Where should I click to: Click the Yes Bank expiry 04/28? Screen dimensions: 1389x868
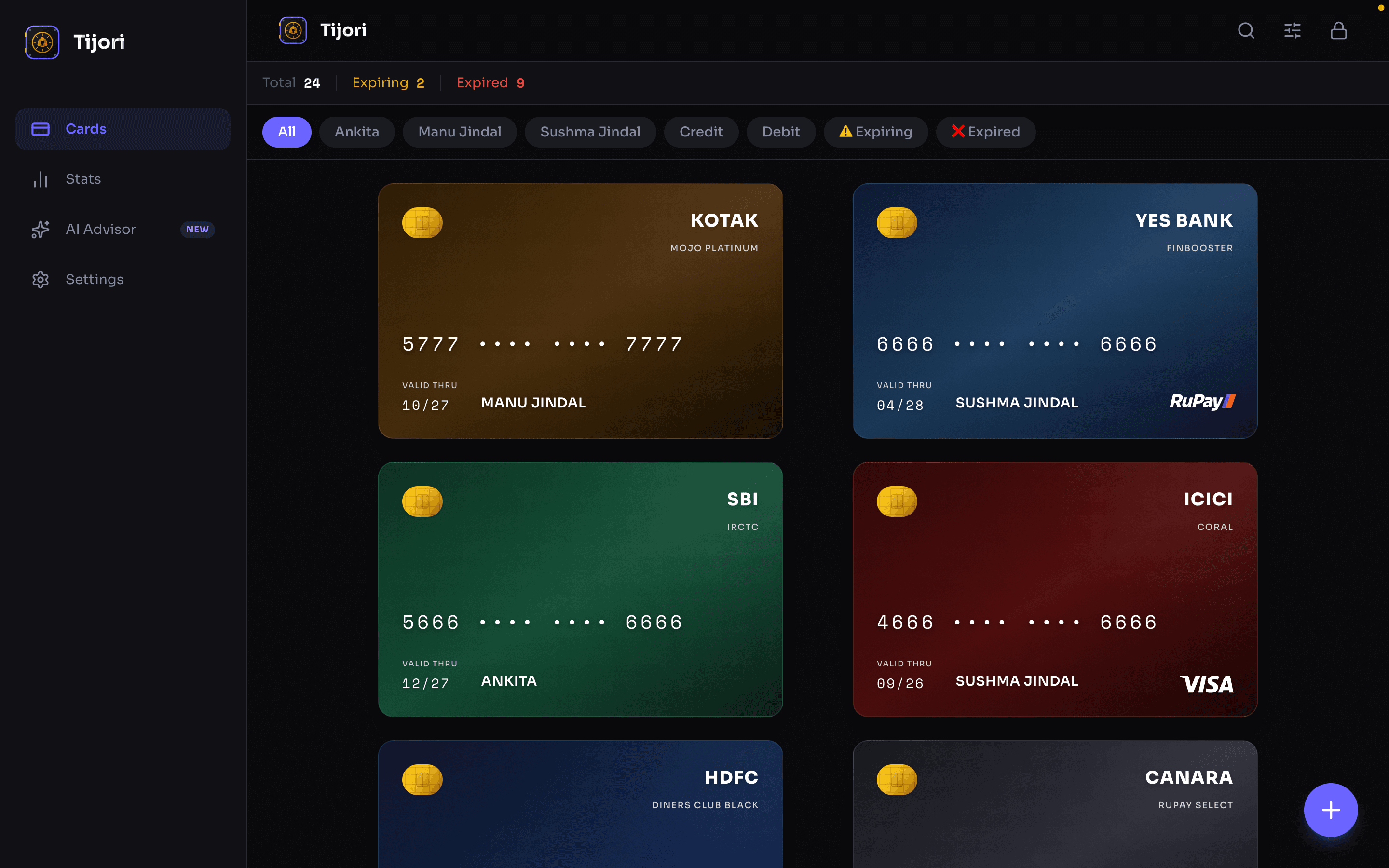pos(900,405)
